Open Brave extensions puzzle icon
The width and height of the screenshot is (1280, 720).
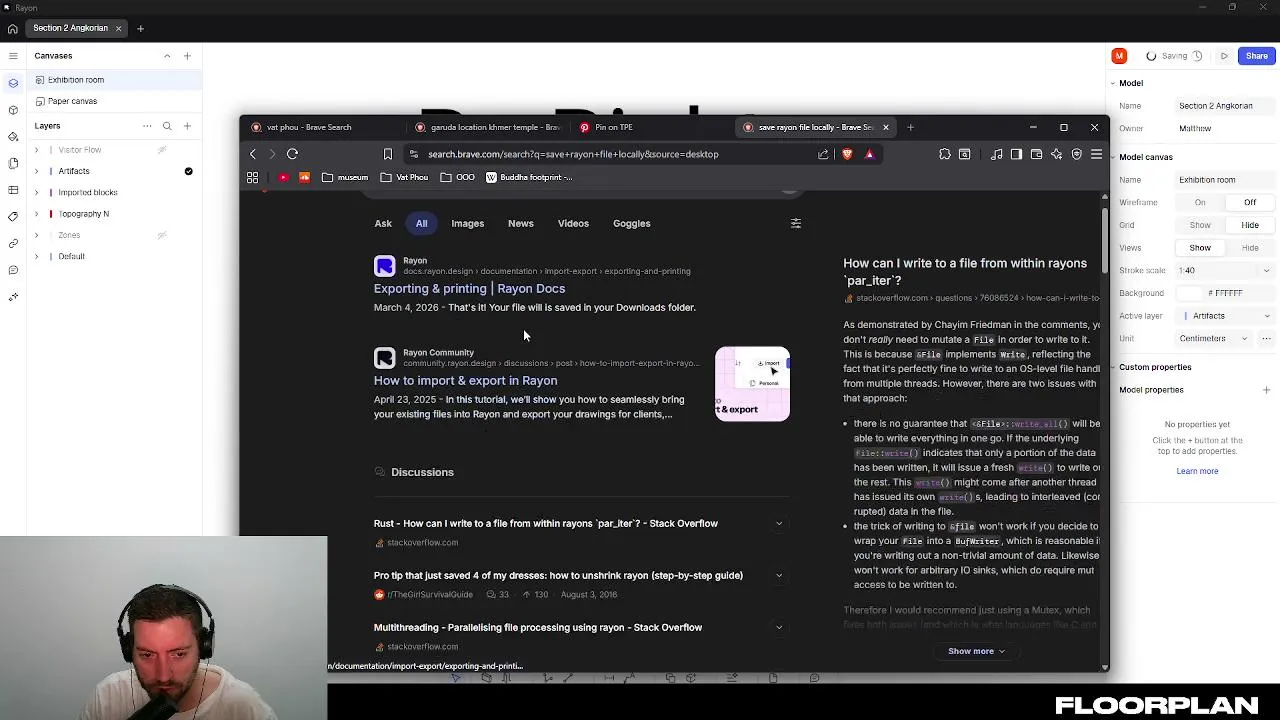[944, 154]
